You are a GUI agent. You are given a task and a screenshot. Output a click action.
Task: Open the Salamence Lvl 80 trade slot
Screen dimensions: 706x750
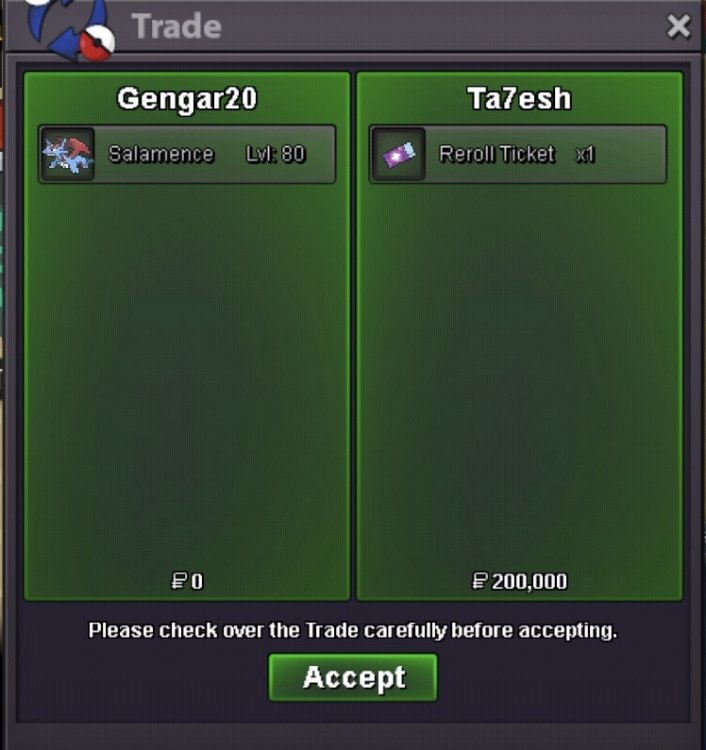tap(187, 154)
